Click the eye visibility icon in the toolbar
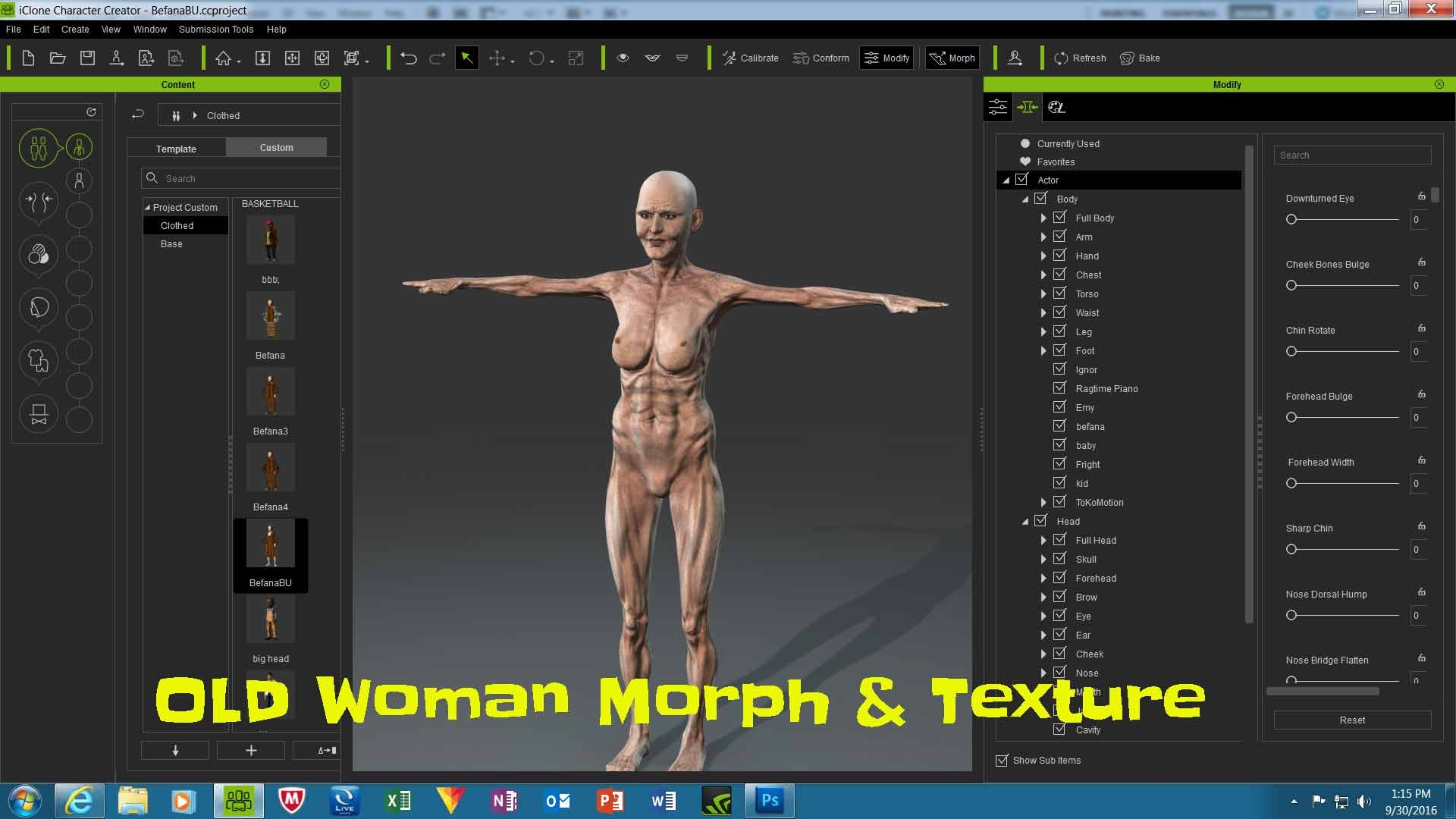This screenshot has height=819, width=1456. (x=623, y=58)
